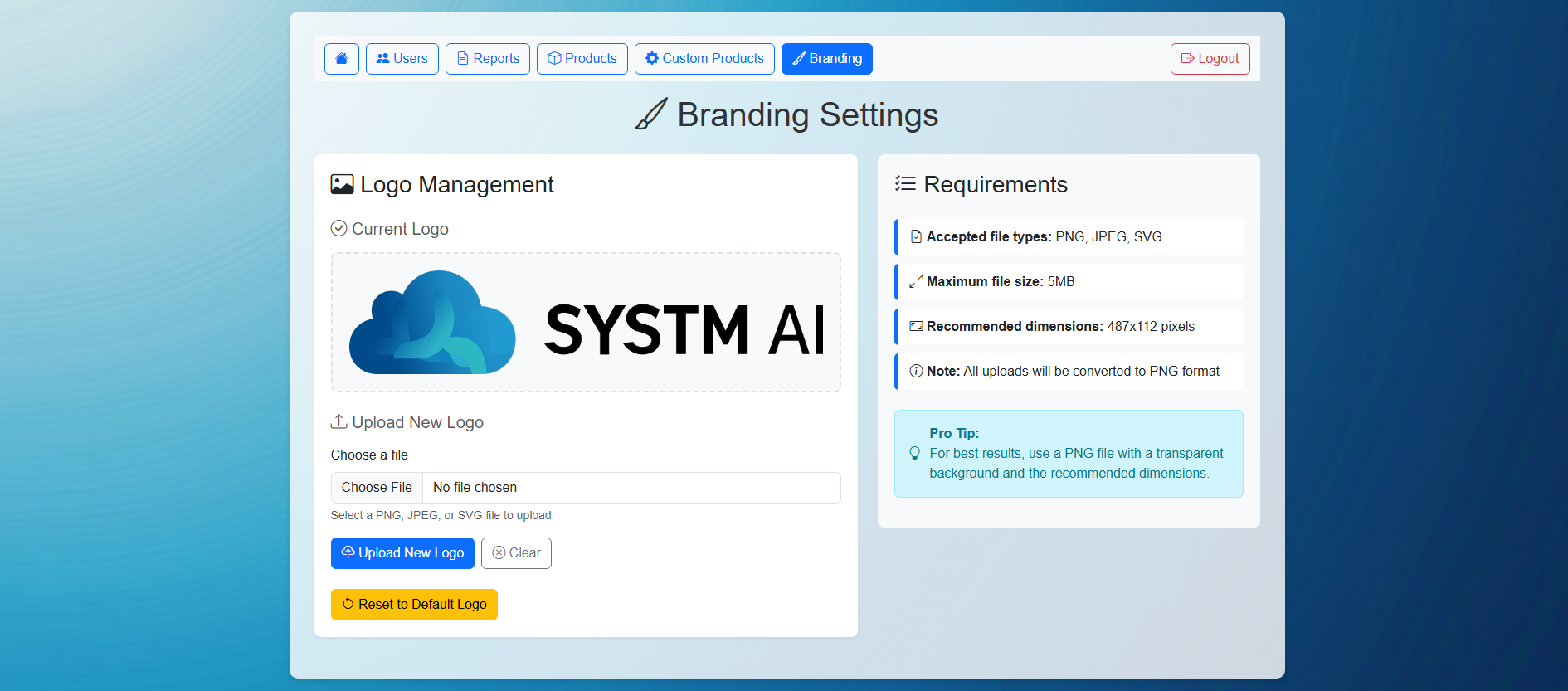Clear the selected file
This screenshot has height=691, width=1568.
(x=516, y=553)
